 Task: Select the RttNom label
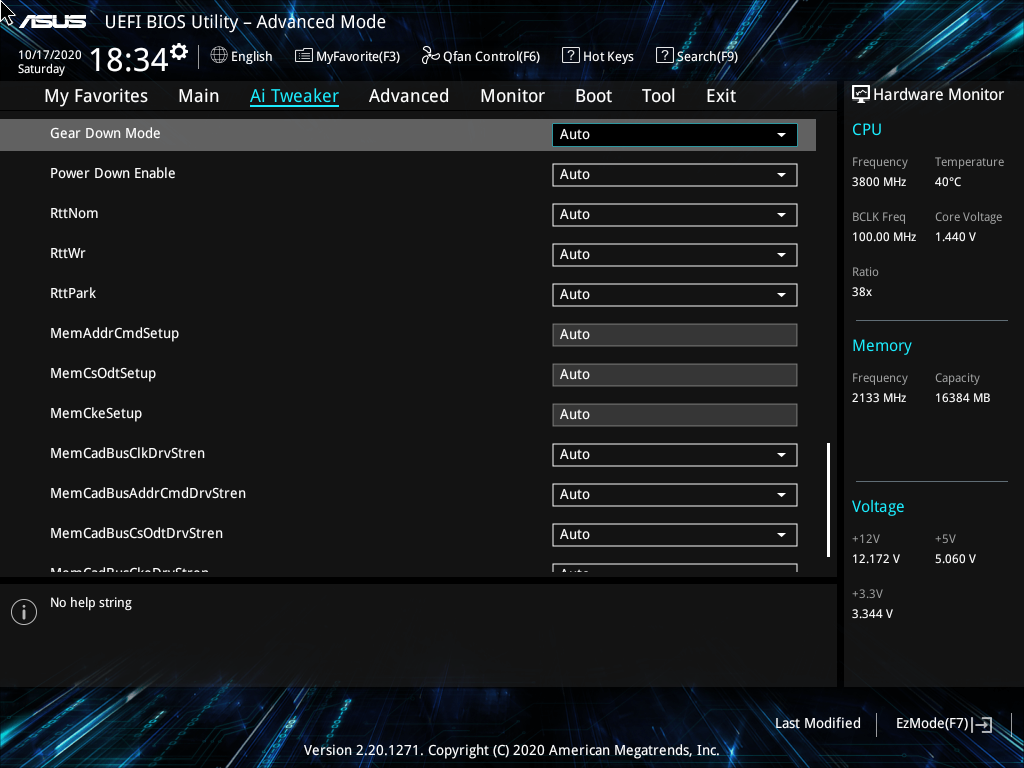point(74,214)
